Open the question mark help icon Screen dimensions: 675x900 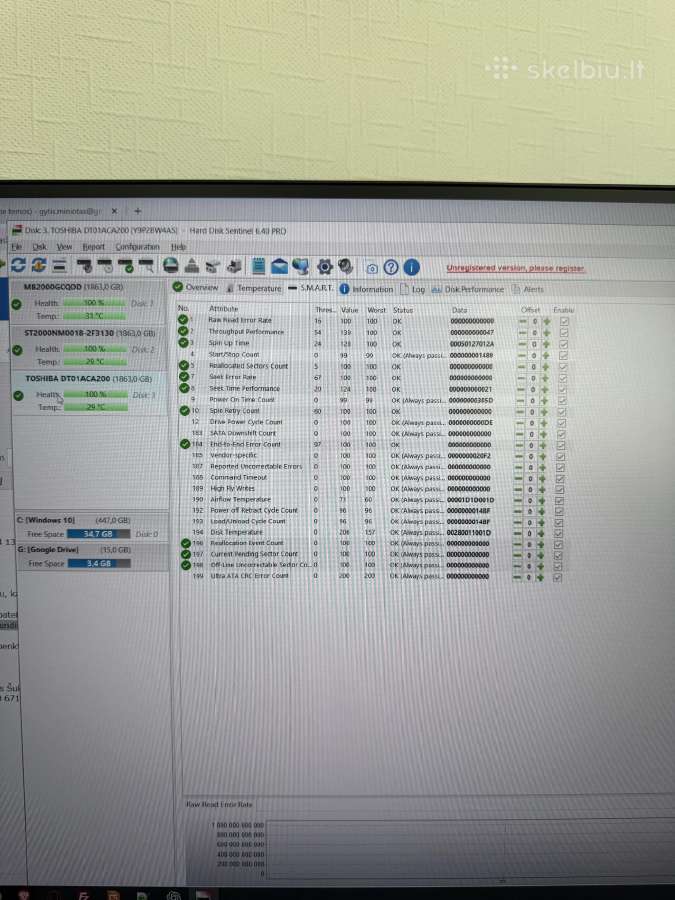point(391,267)
